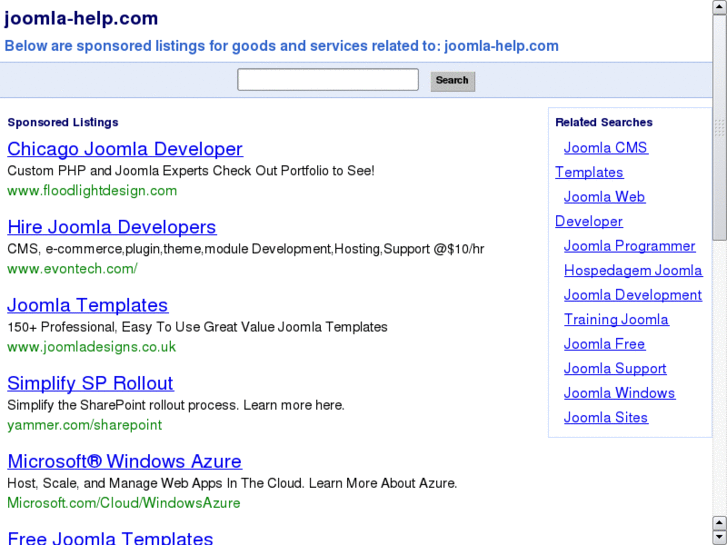Select Joomla Sites related search
727x545 pixels.
[x=606, y=417]
